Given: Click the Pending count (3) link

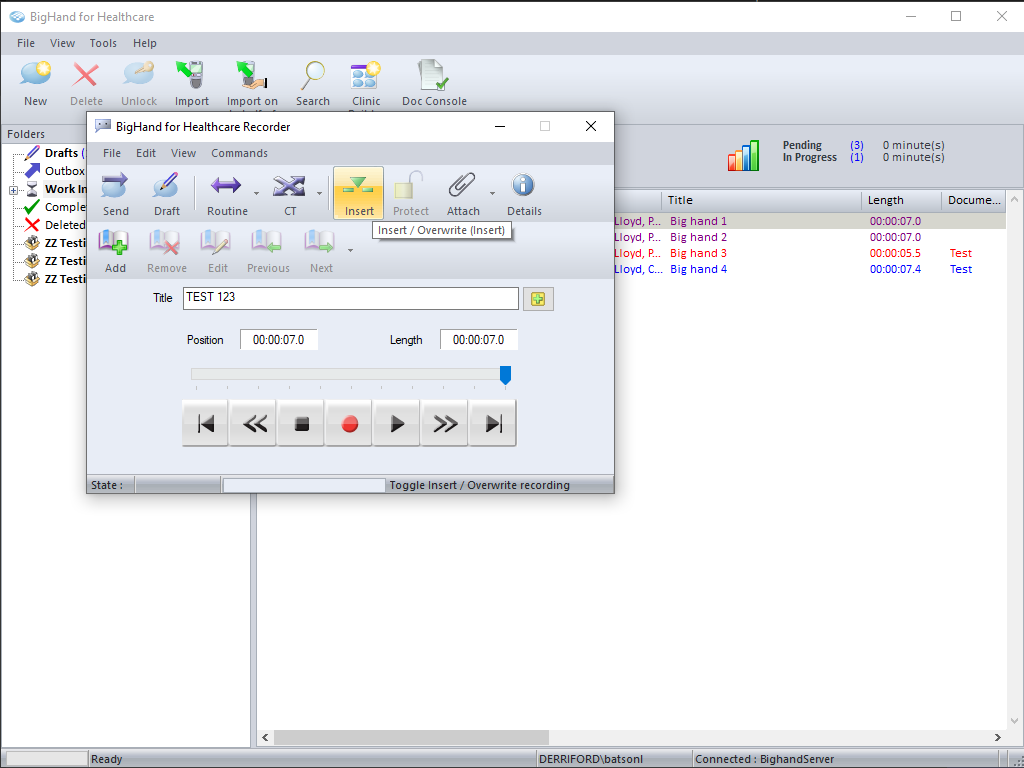Looking at the screenshot, I should point(857,145).
